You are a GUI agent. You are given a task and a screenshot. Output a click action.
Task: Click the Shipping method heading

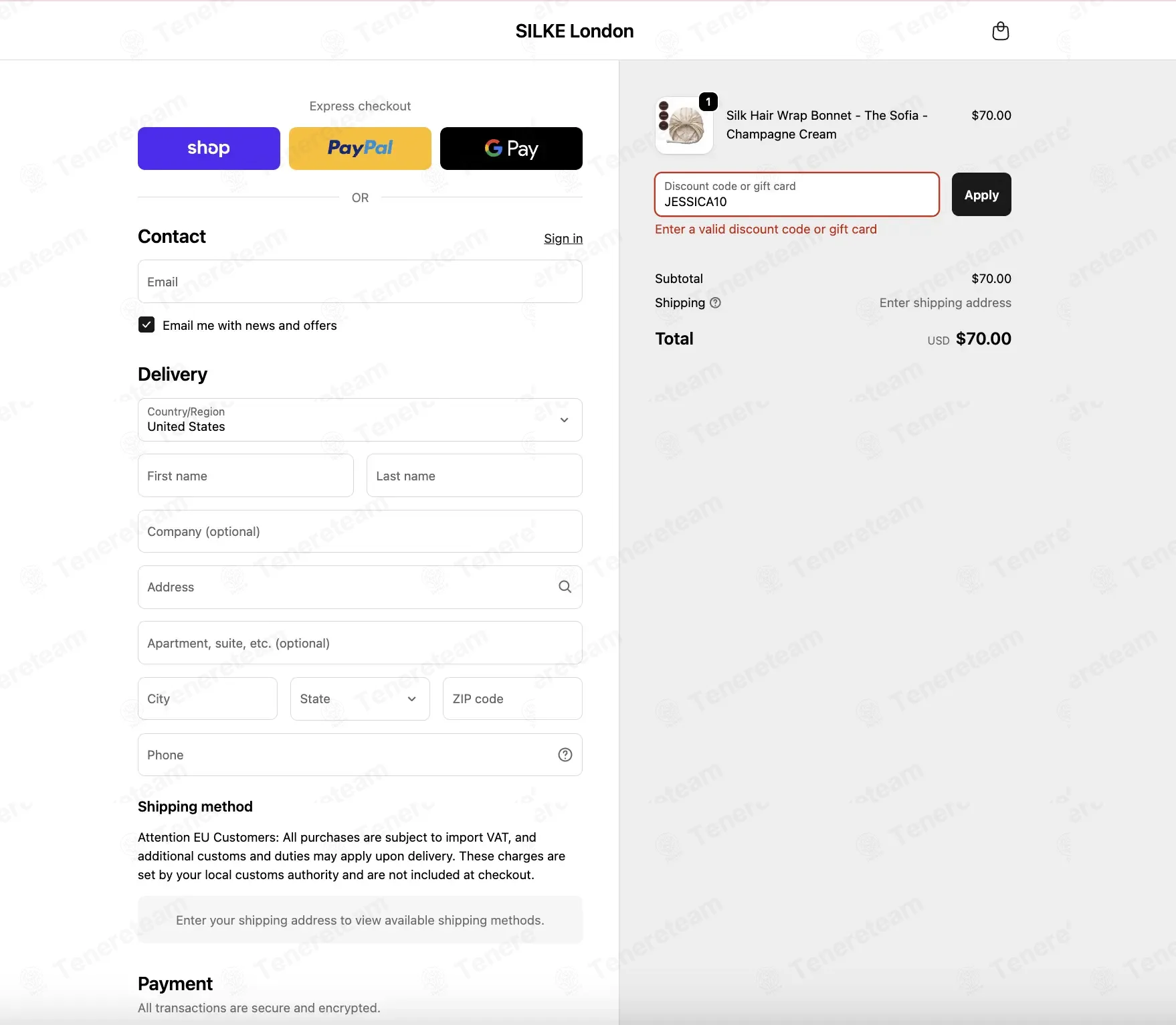pos(195,806)
